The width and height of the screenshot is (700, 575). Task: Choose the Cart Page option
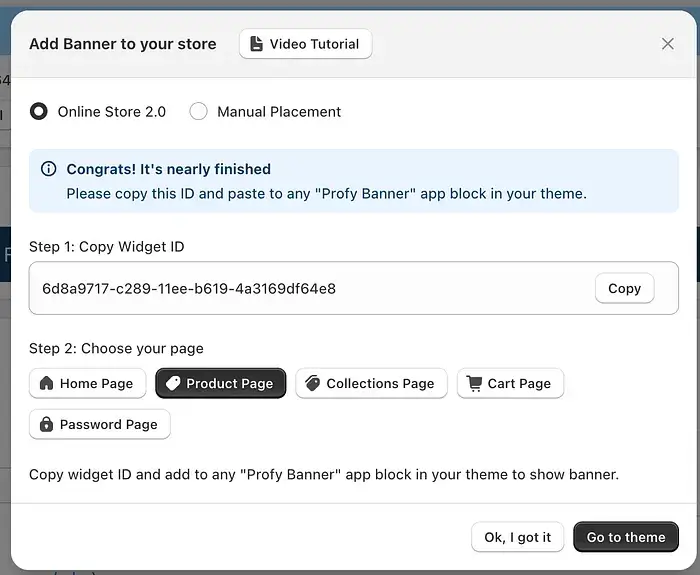[510, 383]
